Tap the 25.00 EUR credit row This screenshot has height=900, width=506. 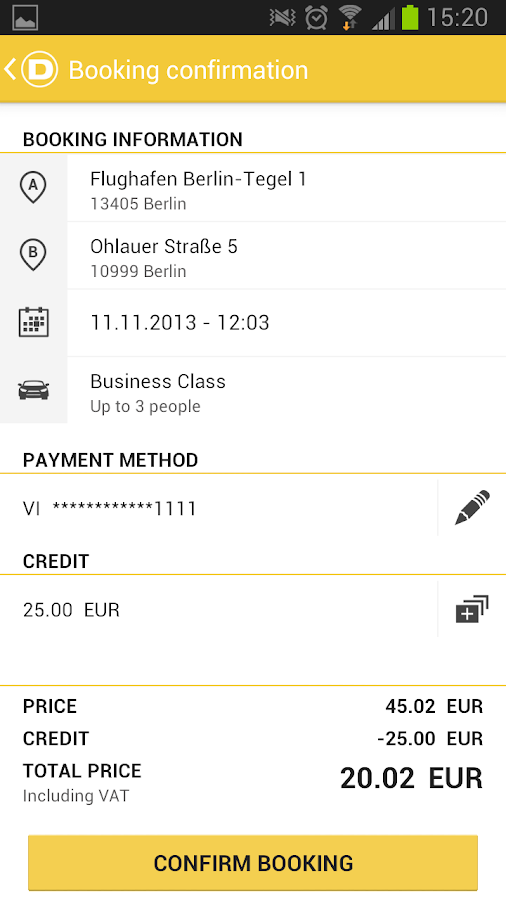[218, 610]
